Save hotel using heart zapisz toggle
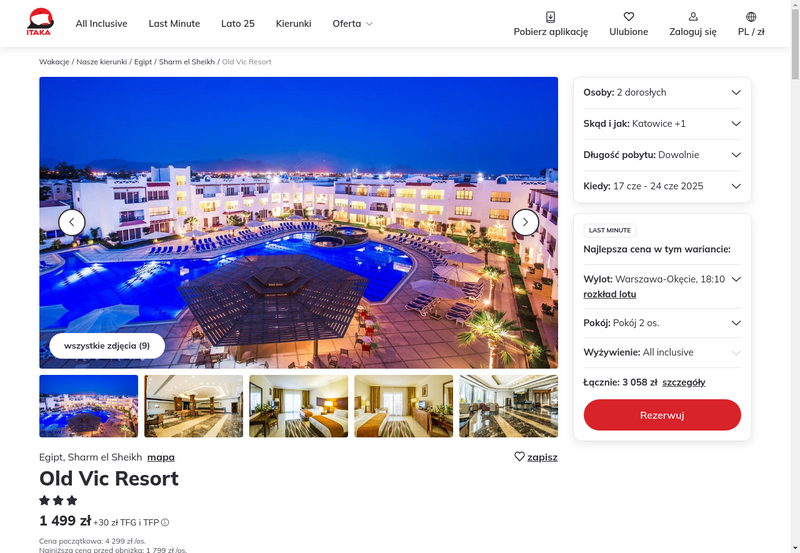 pyautogui.click(x=536, y=457)
